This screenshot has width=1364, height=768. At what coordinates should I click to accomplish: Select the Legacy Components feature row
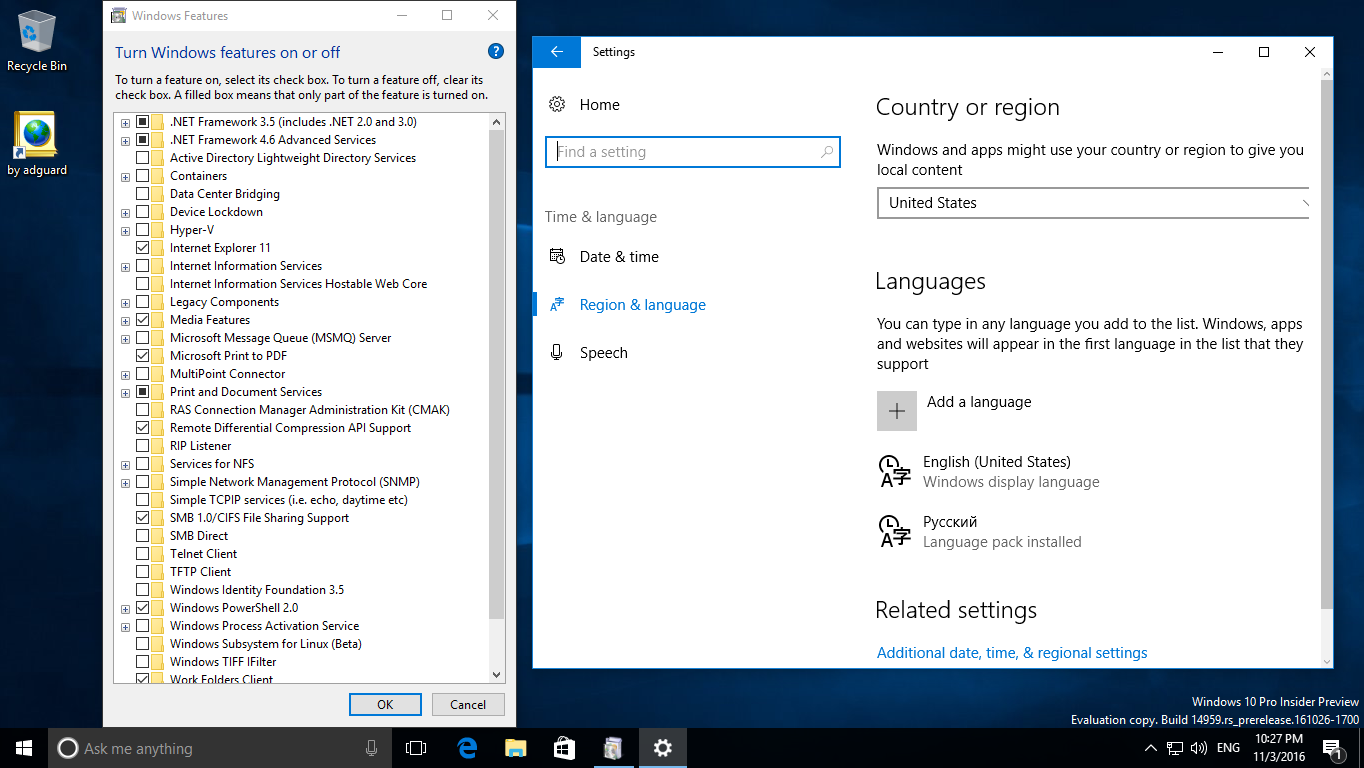224,302
